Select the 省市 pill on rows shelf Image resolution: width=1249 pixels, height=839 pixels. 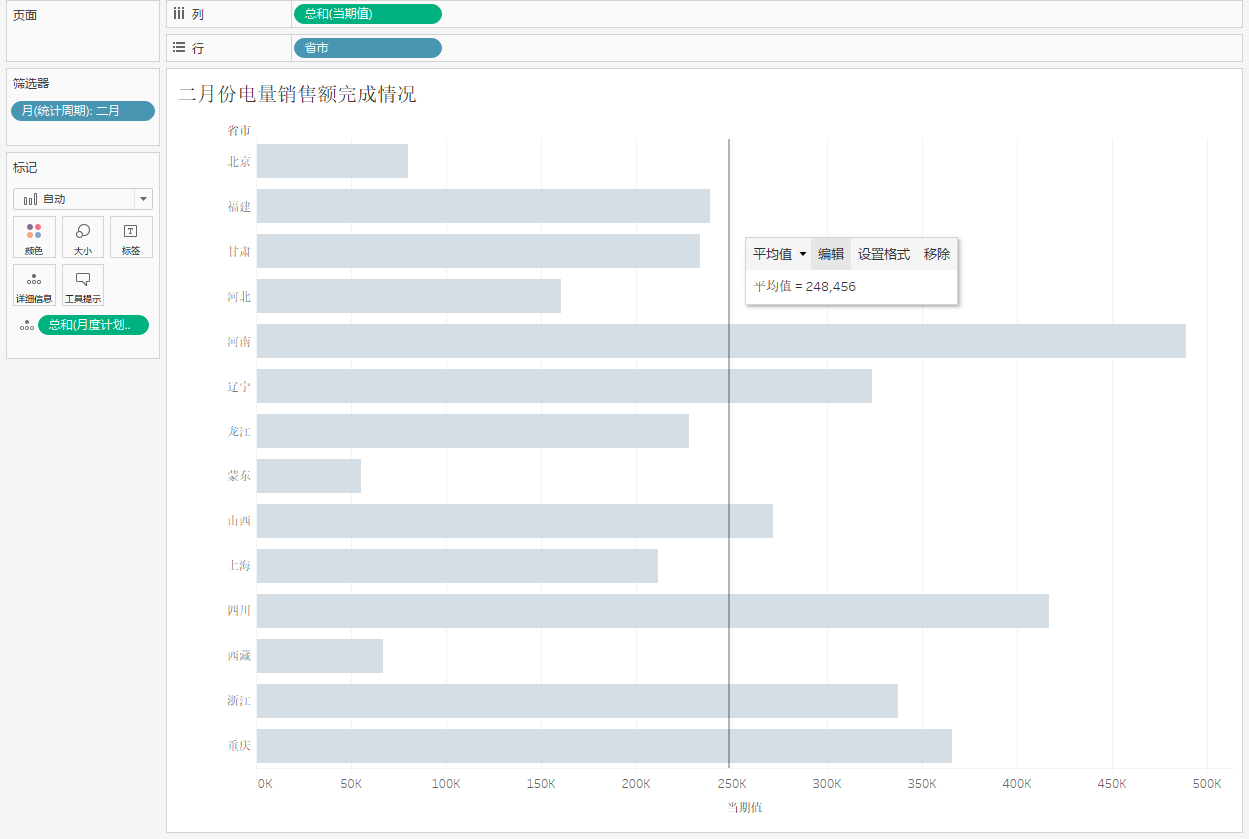(367, 48)
